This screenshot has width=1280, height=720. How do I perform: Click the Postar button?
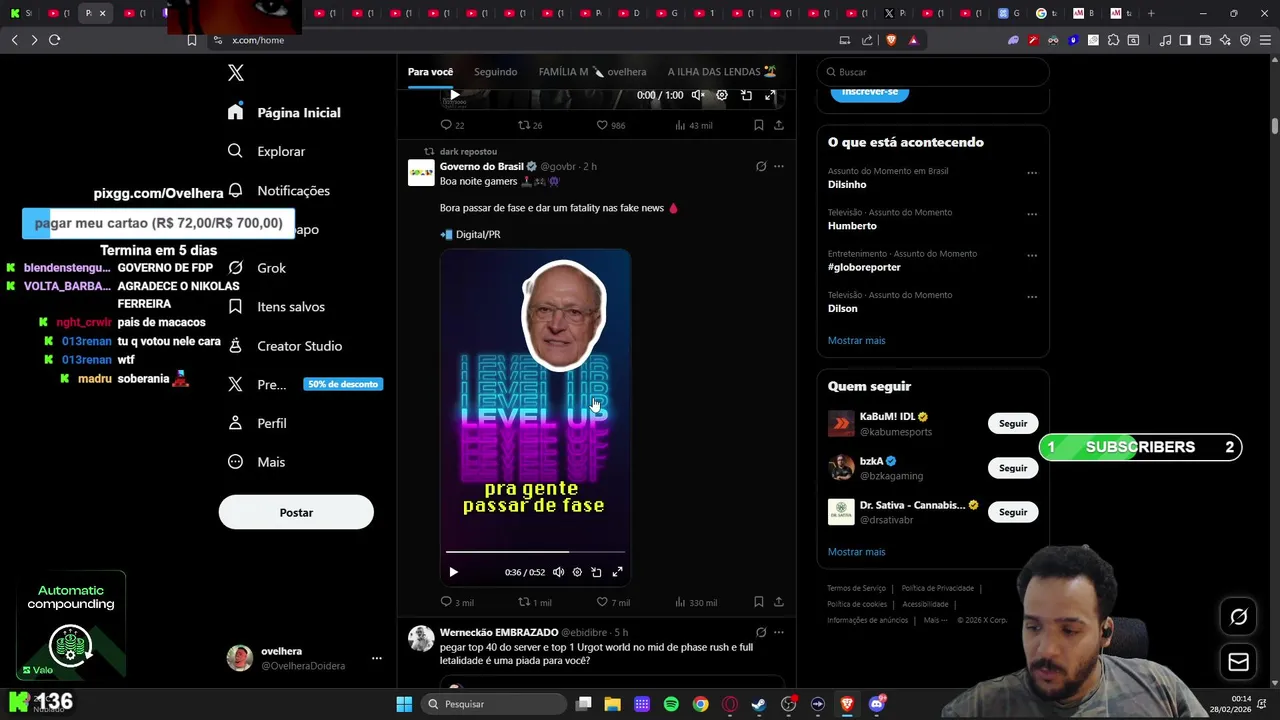(296, 512)
